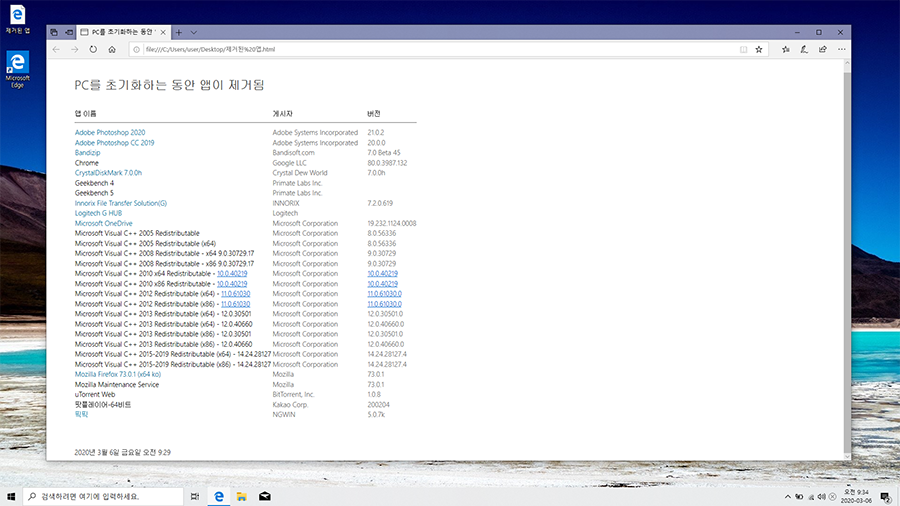Select the Chrome app name text
Image resolution: width=900 pixels, height=506 pixels.
[x=87, y=163]
